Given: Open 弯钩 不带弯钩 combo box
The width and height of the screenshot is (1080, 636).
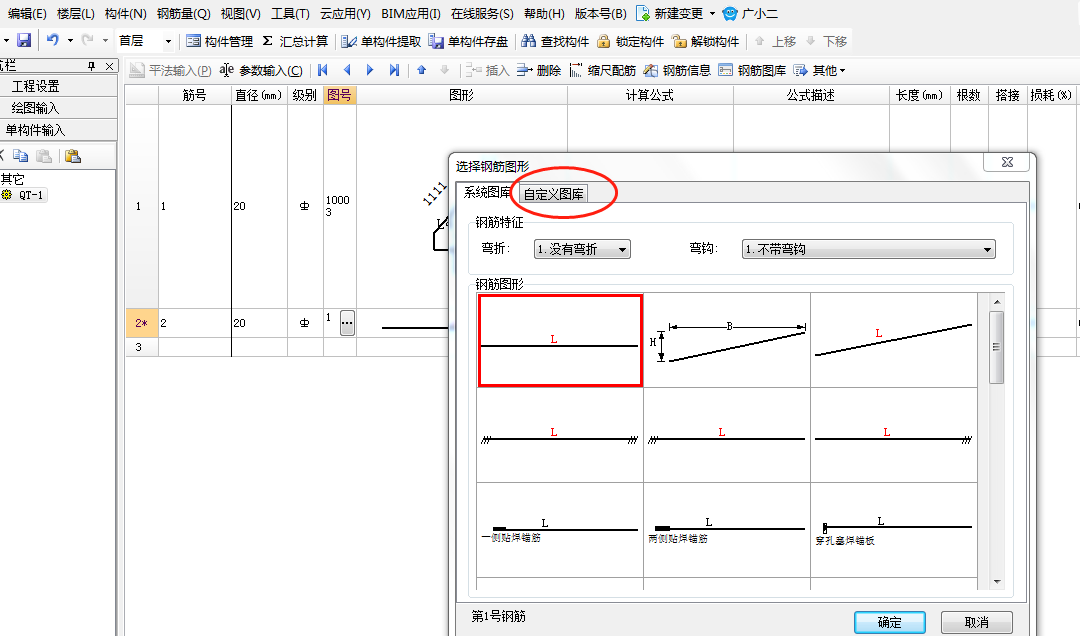Looking at the screenshot, I should [869, 249].
